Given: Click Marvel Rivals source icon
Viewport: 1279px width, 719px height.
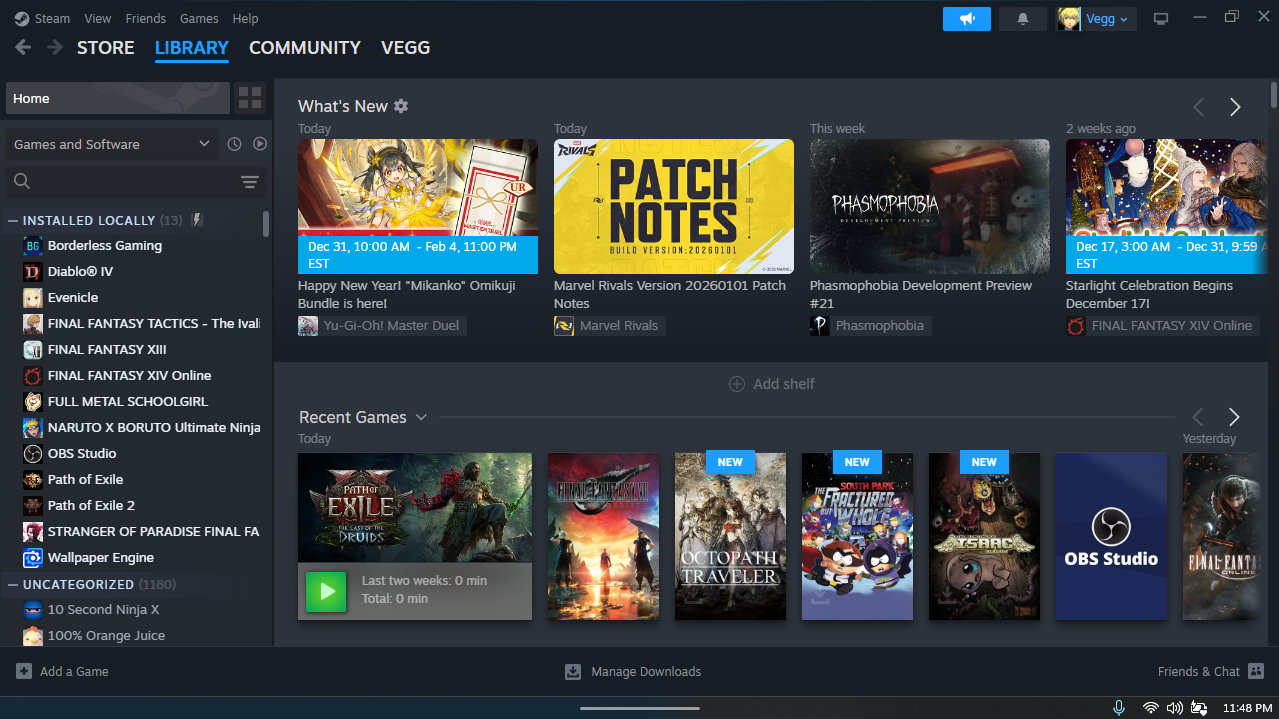Looking at the screenshot, I should pyautogui.click(x=564, y=326).
